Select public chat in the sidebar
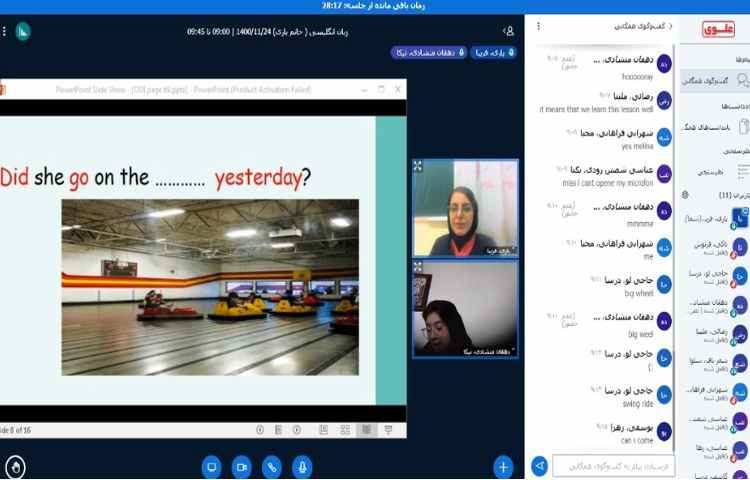The image size is (750, 480). [x=716, y=80]
